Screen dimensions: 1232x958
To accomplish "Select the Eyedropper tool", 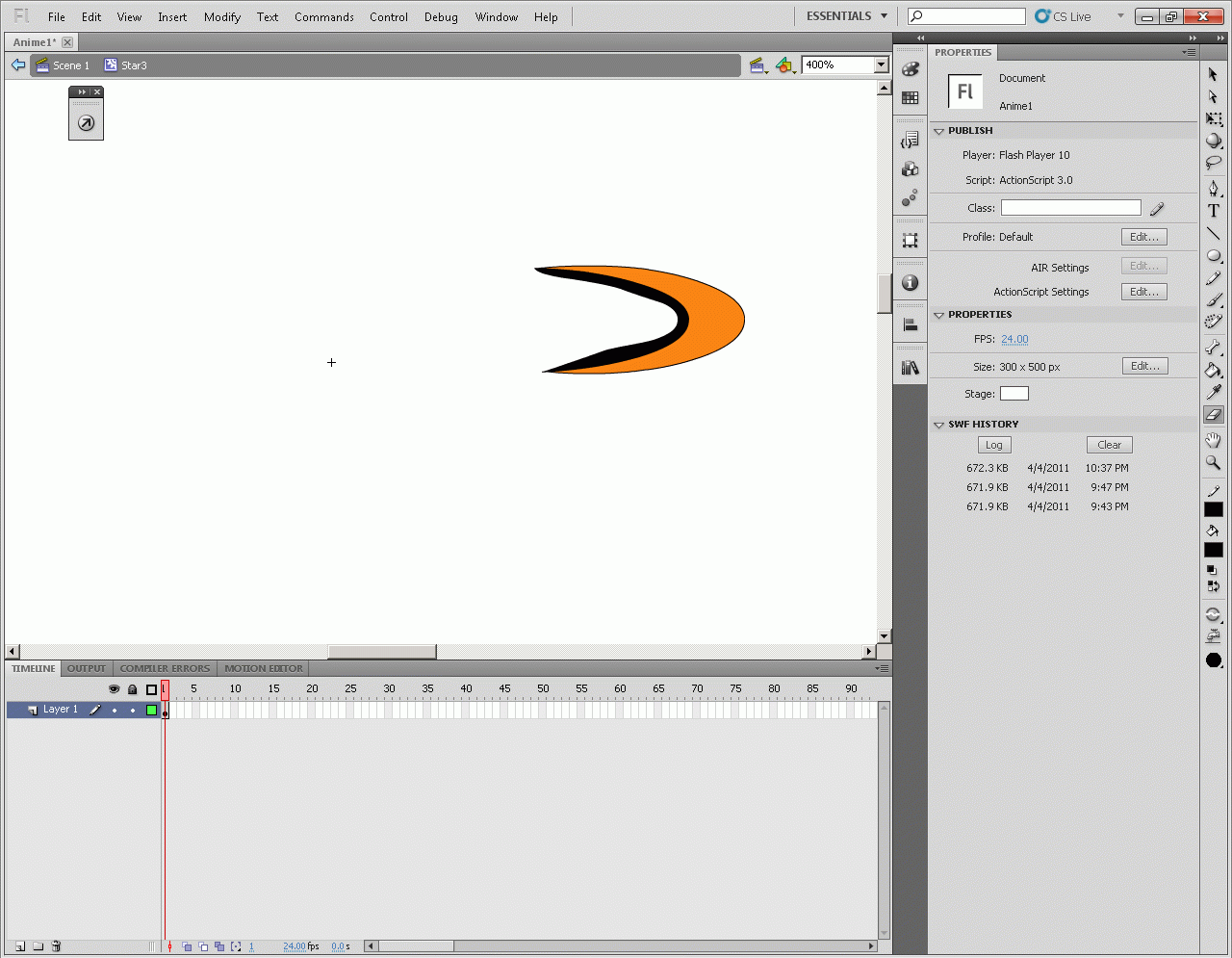I will (1213, 392).
